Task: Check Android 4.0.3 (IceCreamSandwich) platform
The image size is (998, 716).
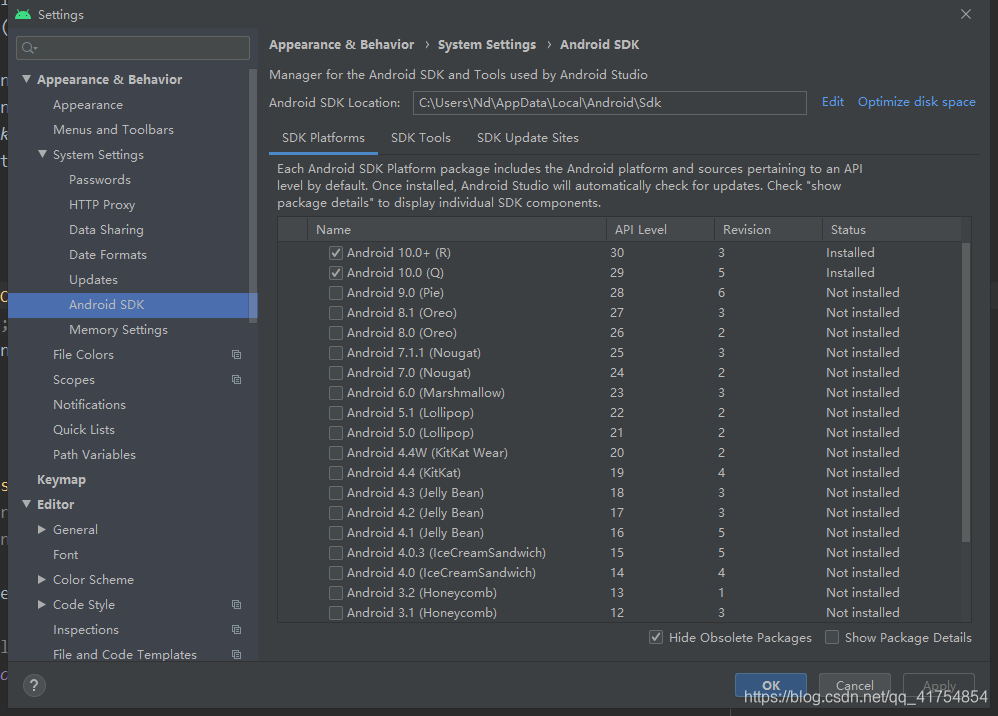Action: coord(336,553)
